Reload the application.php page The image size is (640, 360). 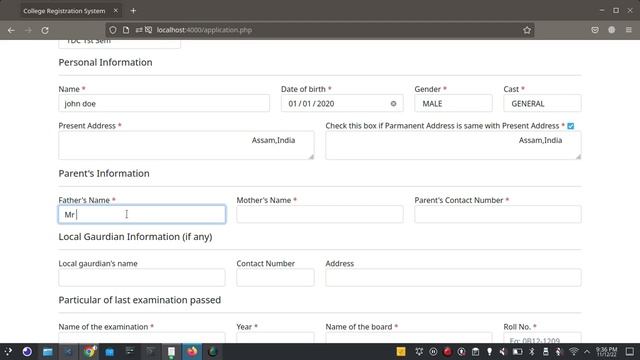[x=45, y=30]
